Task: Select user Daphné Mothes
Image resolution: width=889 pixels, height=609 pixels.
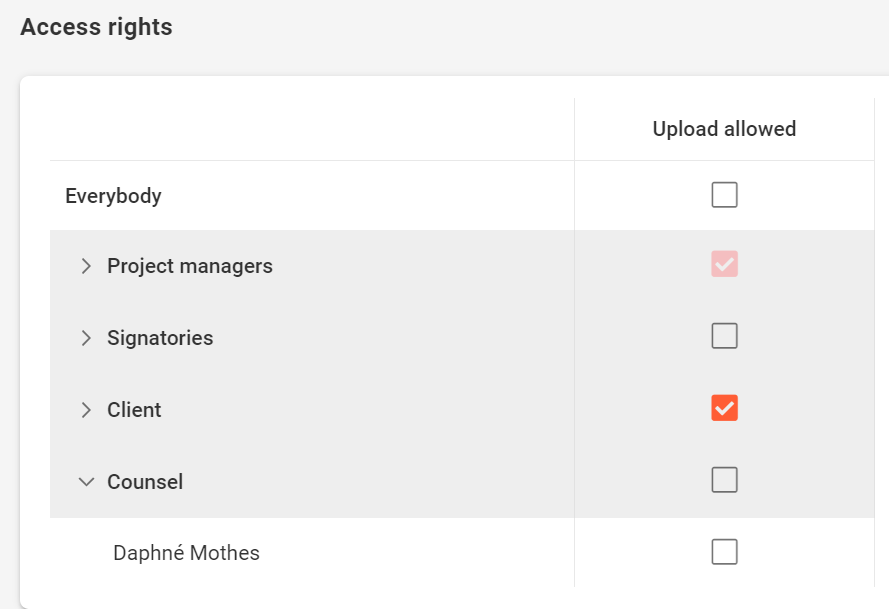Action: click(x=186, y=553)
